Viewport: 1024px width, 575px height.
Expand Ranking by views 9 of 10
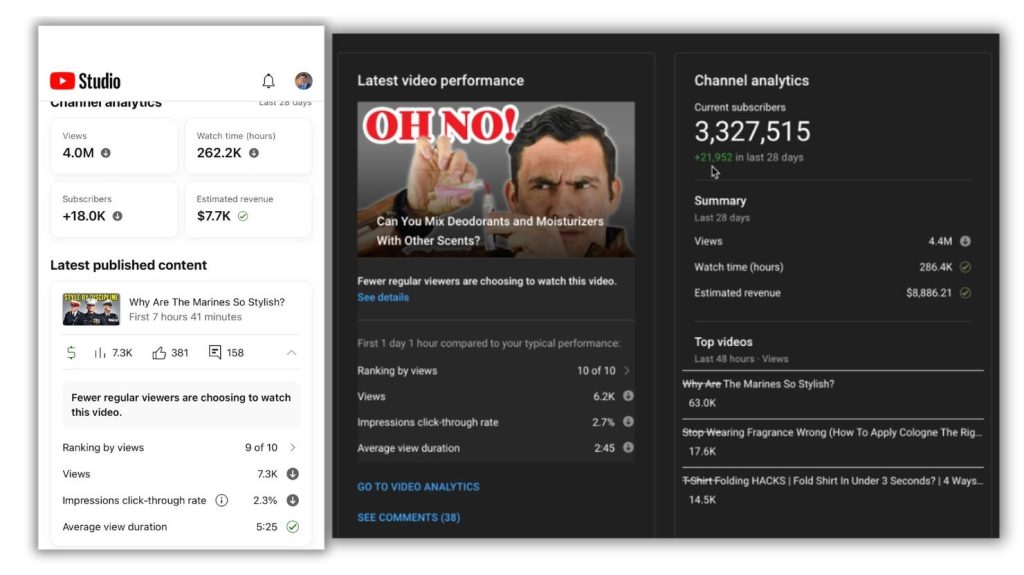293,448
